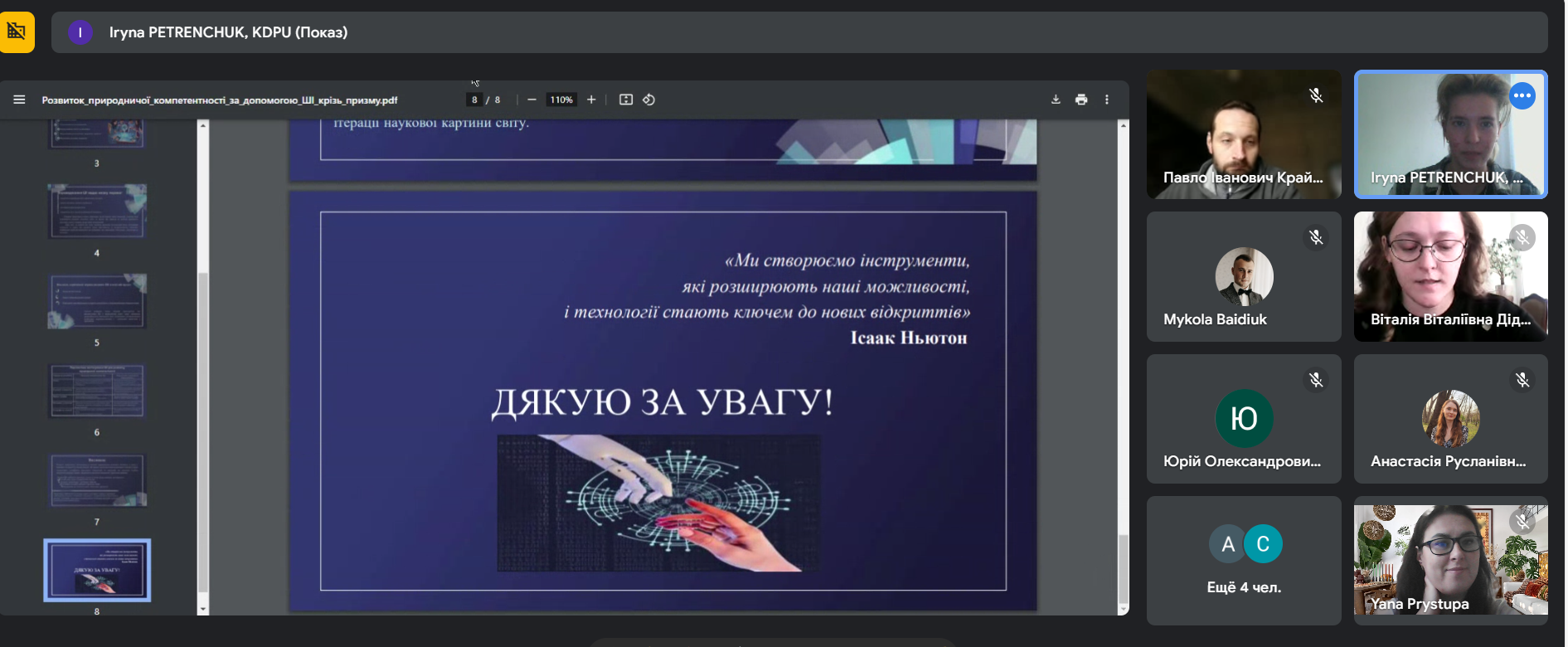This screenshot has width=1568, height=647.
Task: Click the robot and human hands image
Action: tap(658, 503)
